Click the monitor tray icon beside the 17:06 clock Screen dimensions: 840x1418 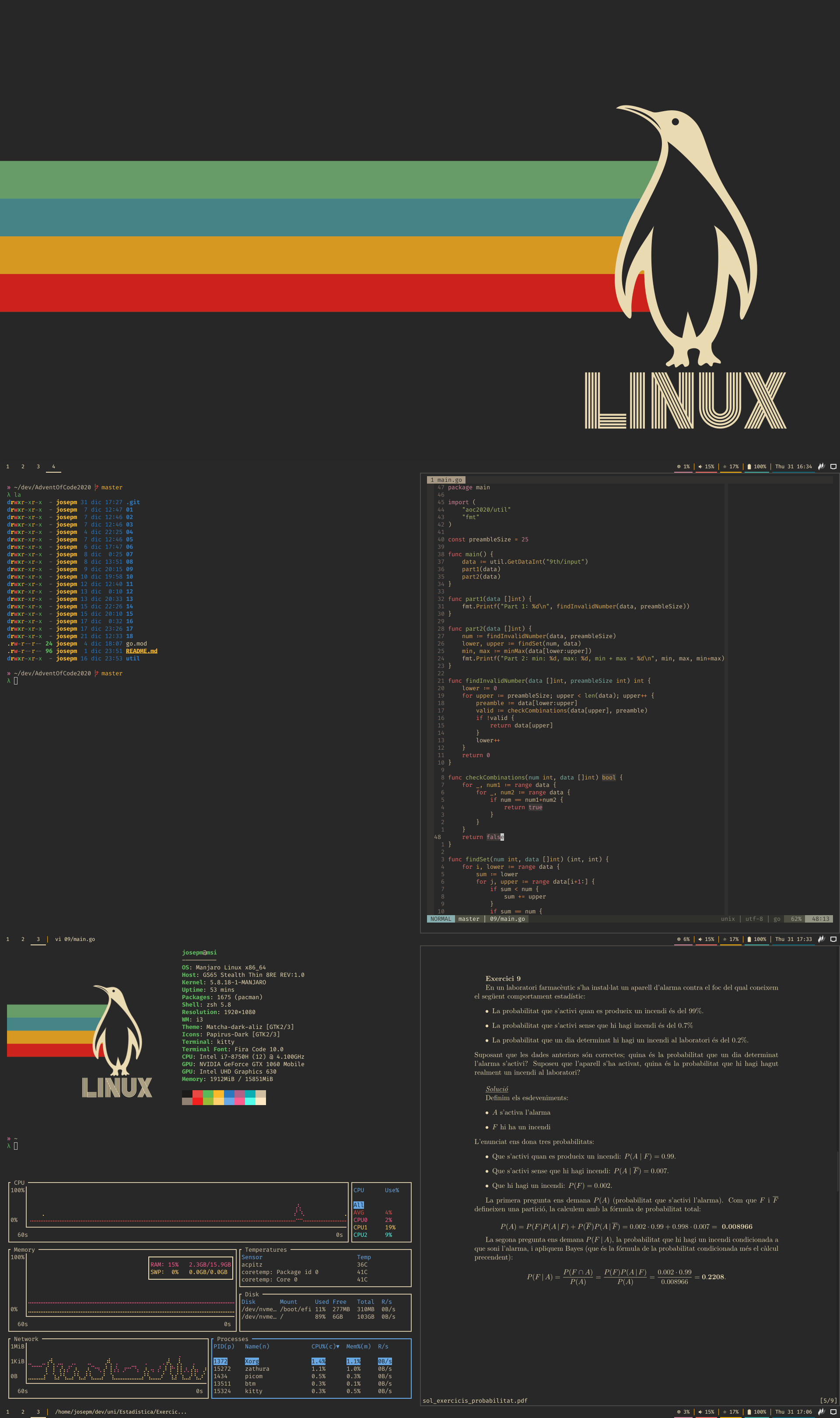(x=833, y=1412)
